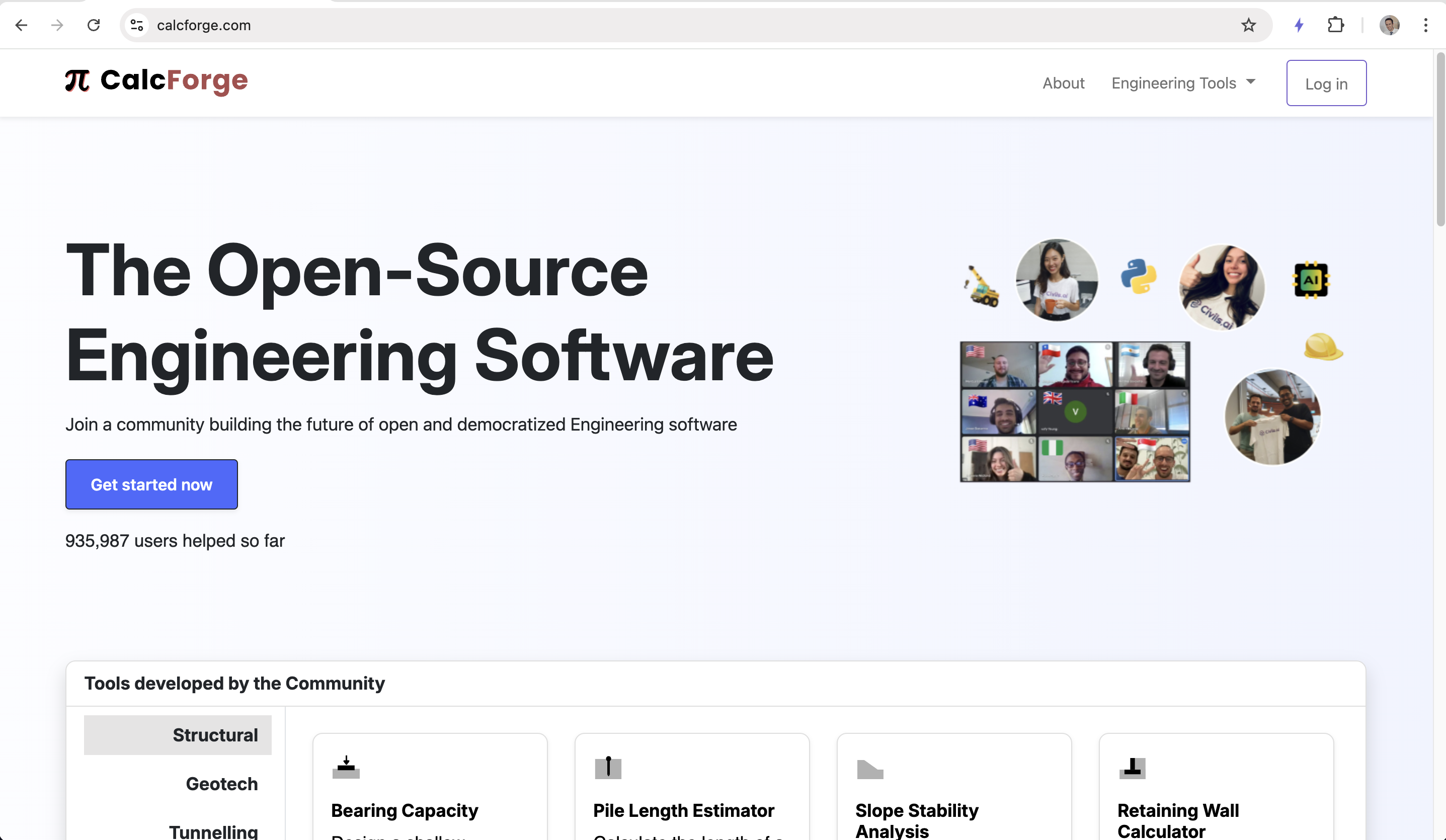
Task: Click the Bearing Capacity footing icon
Action: coord(346,767)
